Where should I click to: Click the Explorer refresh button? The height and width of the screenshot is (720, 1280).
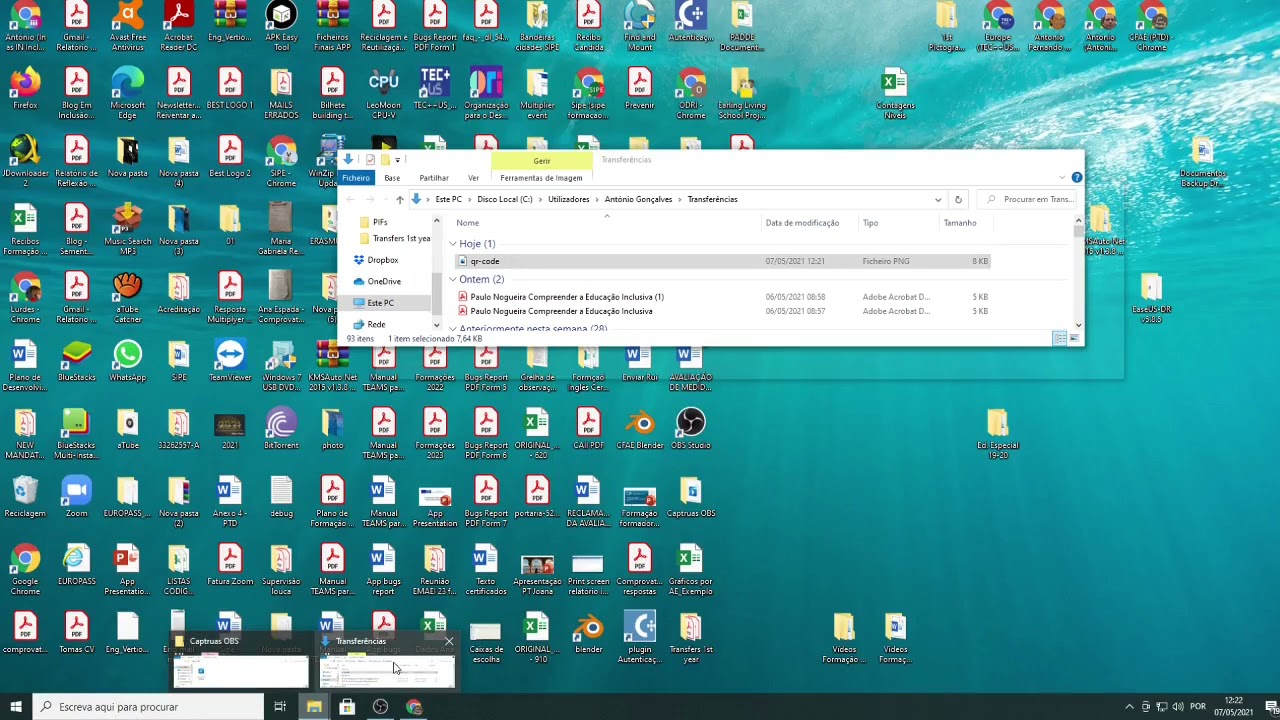pos(958,199)
